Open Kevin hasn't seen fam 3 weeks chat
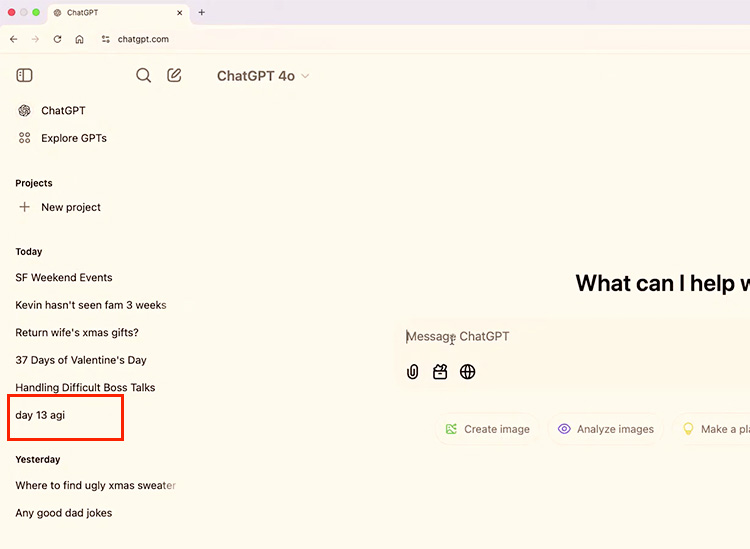Viewport: 750px width, 549px height. tap(91, 305)
